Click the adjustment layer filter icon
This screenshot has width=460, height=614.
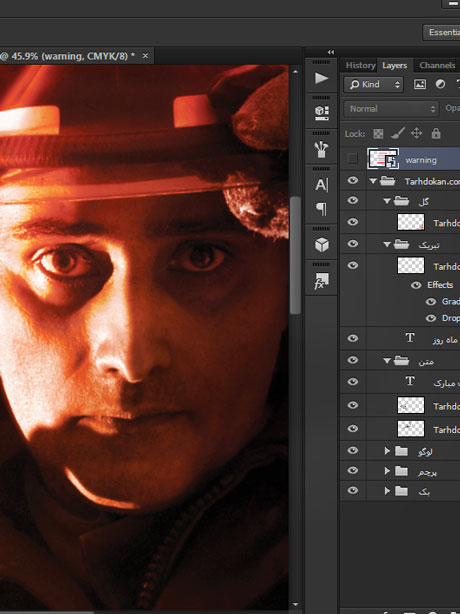(440, 84)
